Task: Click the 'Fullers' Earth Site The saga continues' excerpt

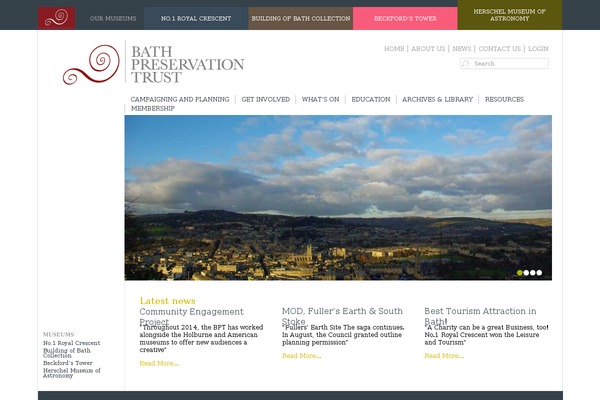Action: click(343, 335)
